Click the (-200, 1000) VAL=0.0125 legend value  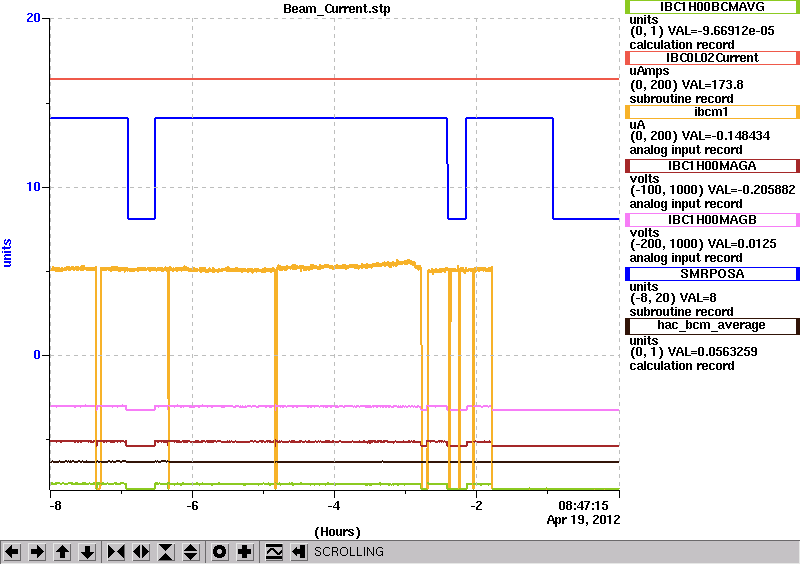[x=703, y=244]
